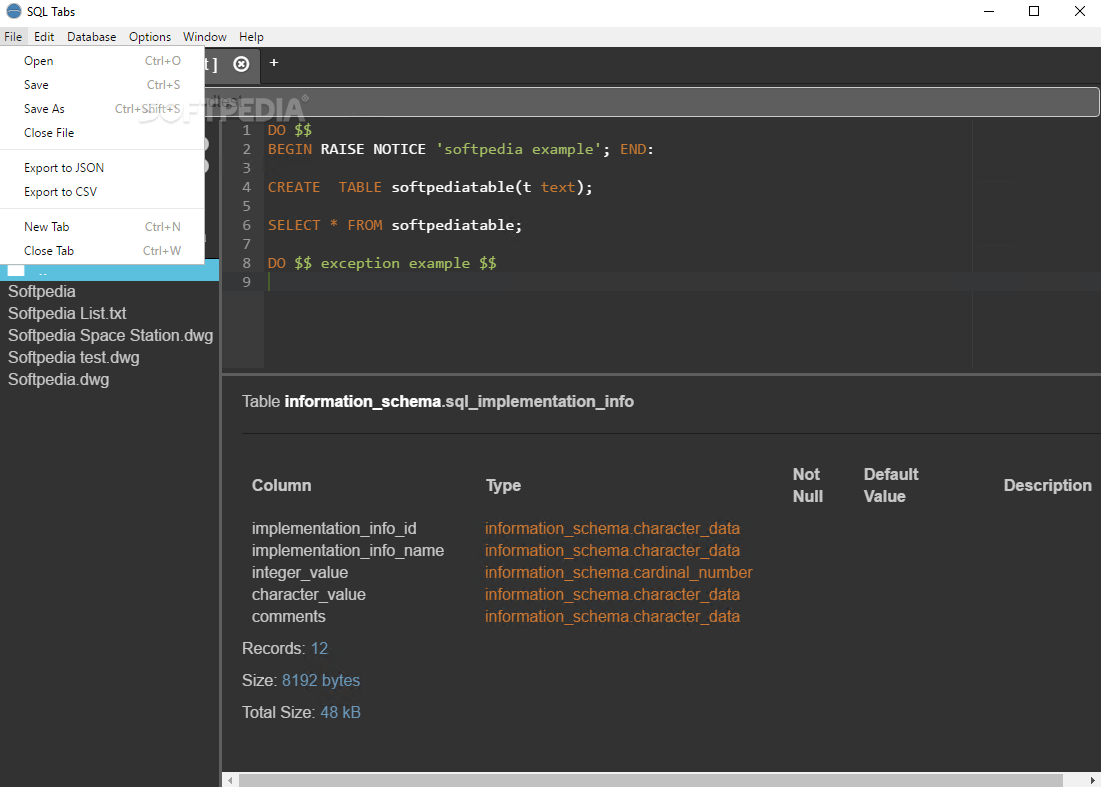This screenshot has width=1101, height=787.
Task: Select the highlighted parent directory row
Action: pos(110,271)
